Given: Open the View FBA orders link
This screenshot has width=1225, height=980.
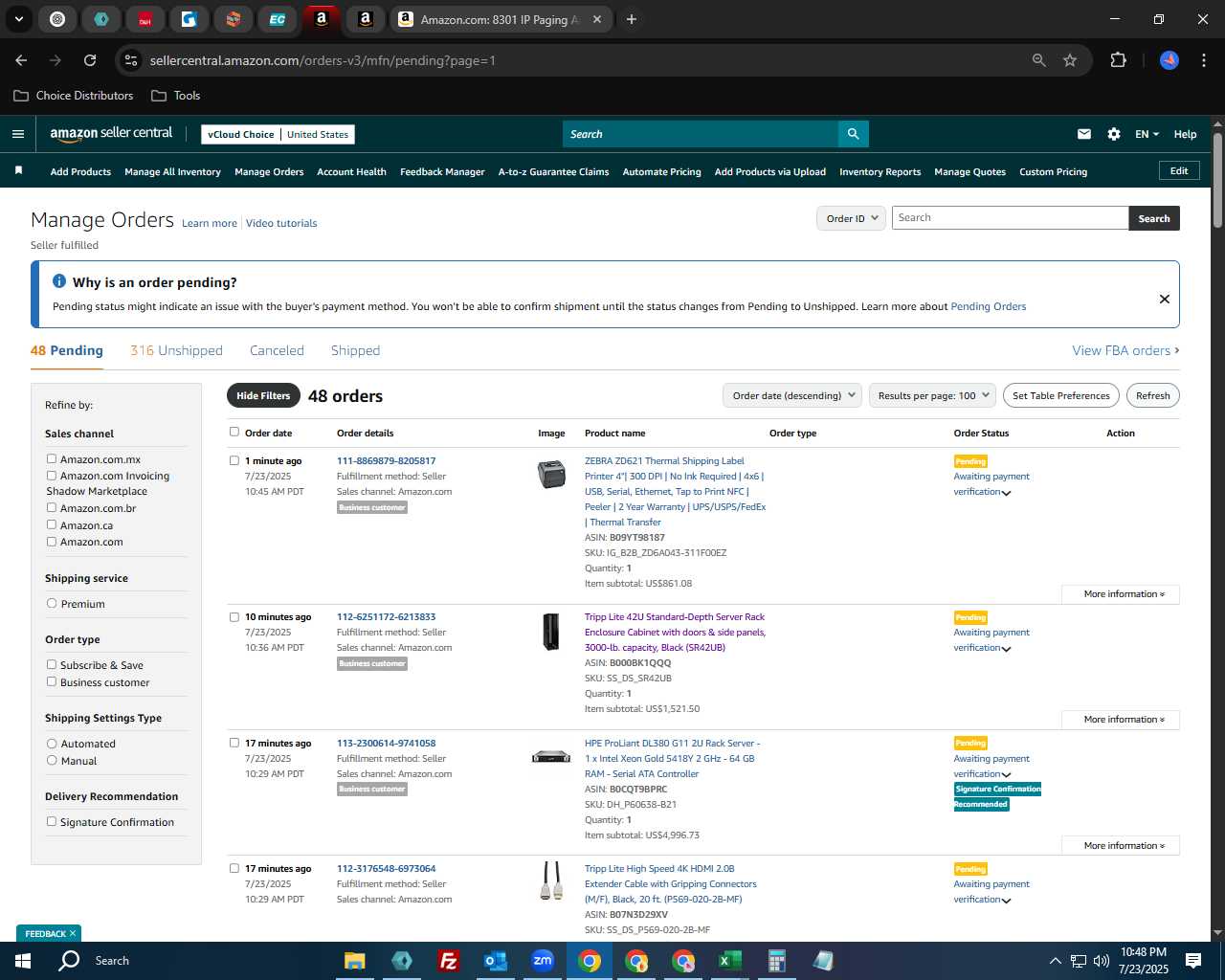Looking at the screenshot, I should click(x=1125, y=350).
